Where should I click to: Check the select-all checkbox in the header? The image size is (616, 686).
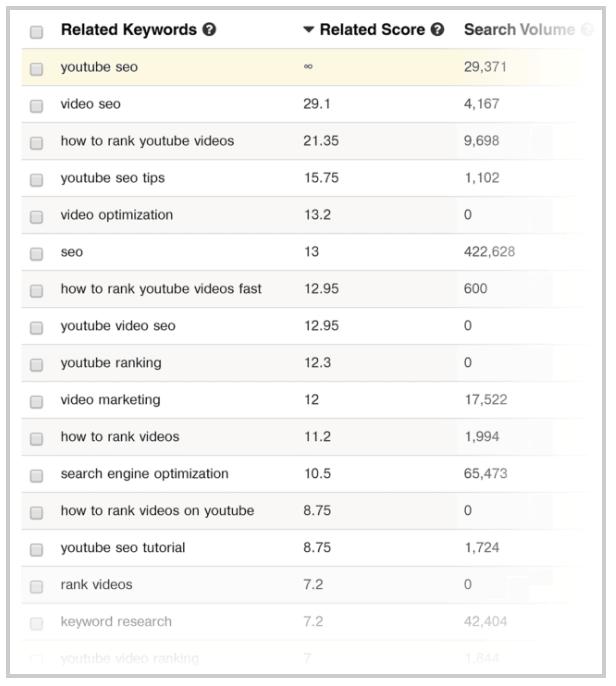click(x=36, y=32)
